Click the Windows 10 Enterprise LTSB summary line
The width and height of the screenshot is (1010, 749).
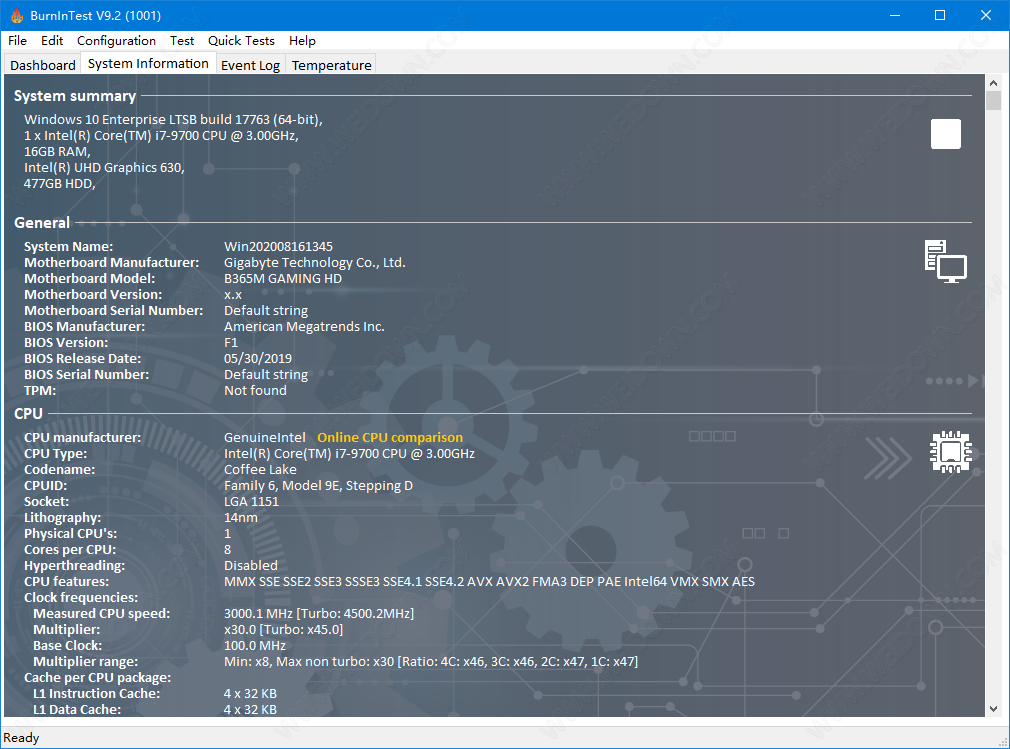tap(173, 119)
